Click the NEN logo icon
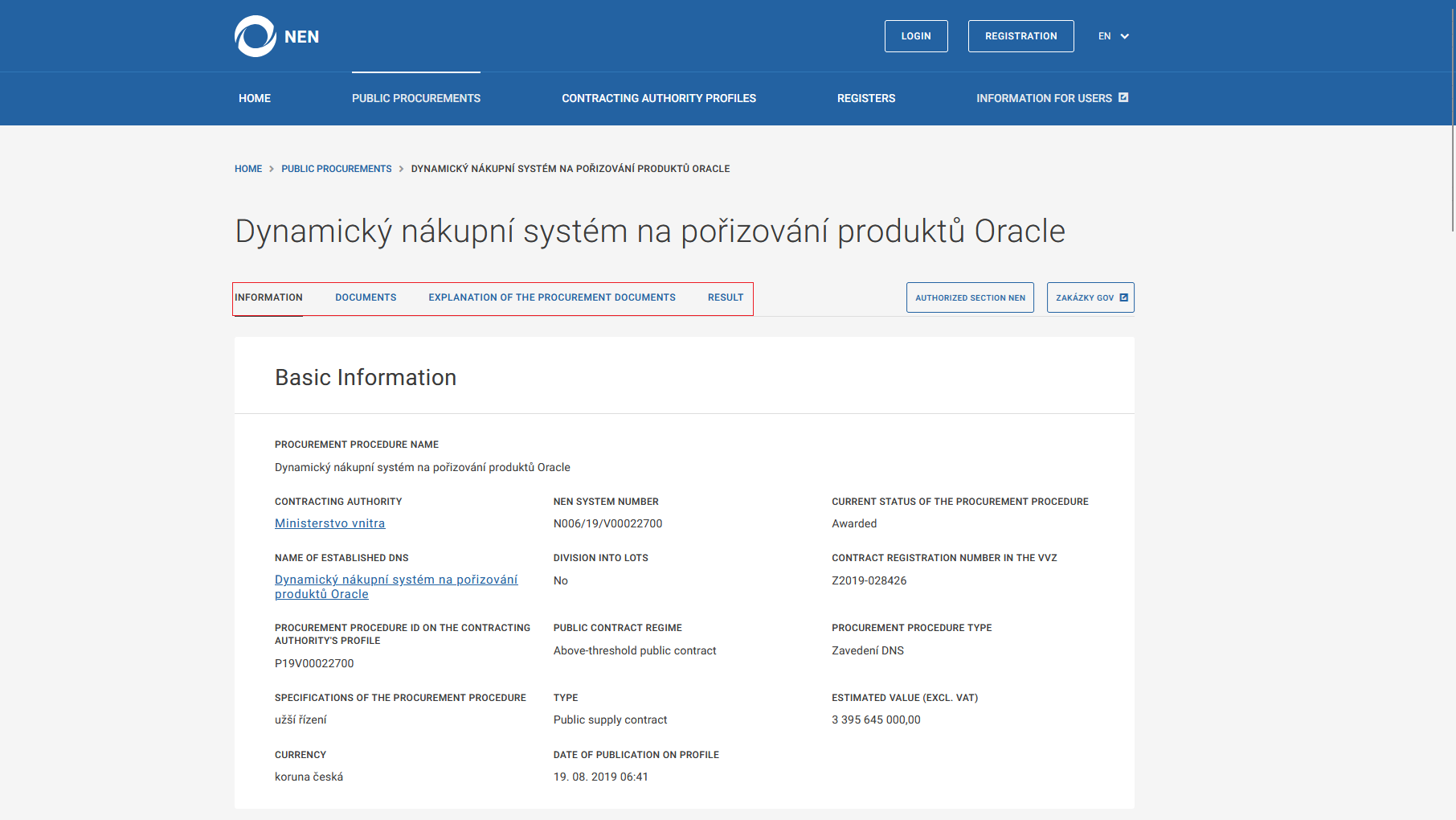This screenshot has width=1456, height=820. tap(256, 36)
